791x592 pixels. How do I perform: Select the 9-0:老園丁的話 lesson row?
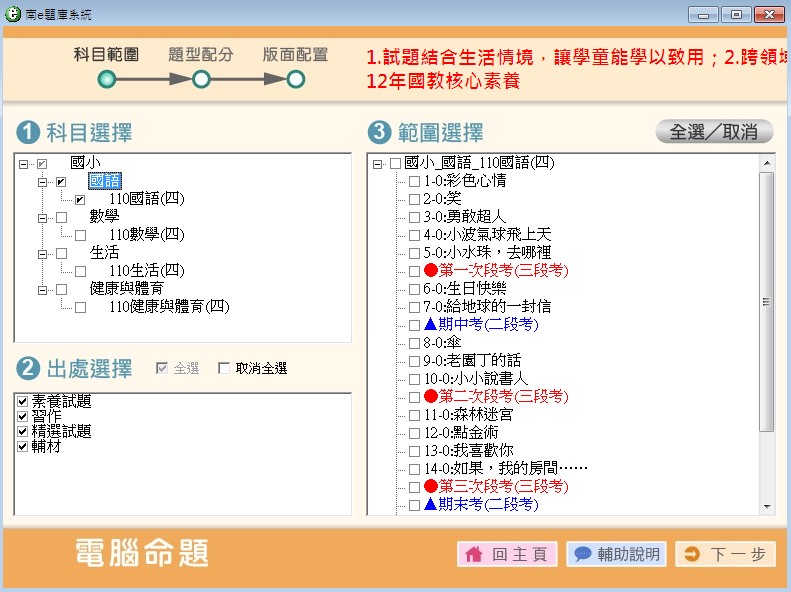click(x=472, y=361)
